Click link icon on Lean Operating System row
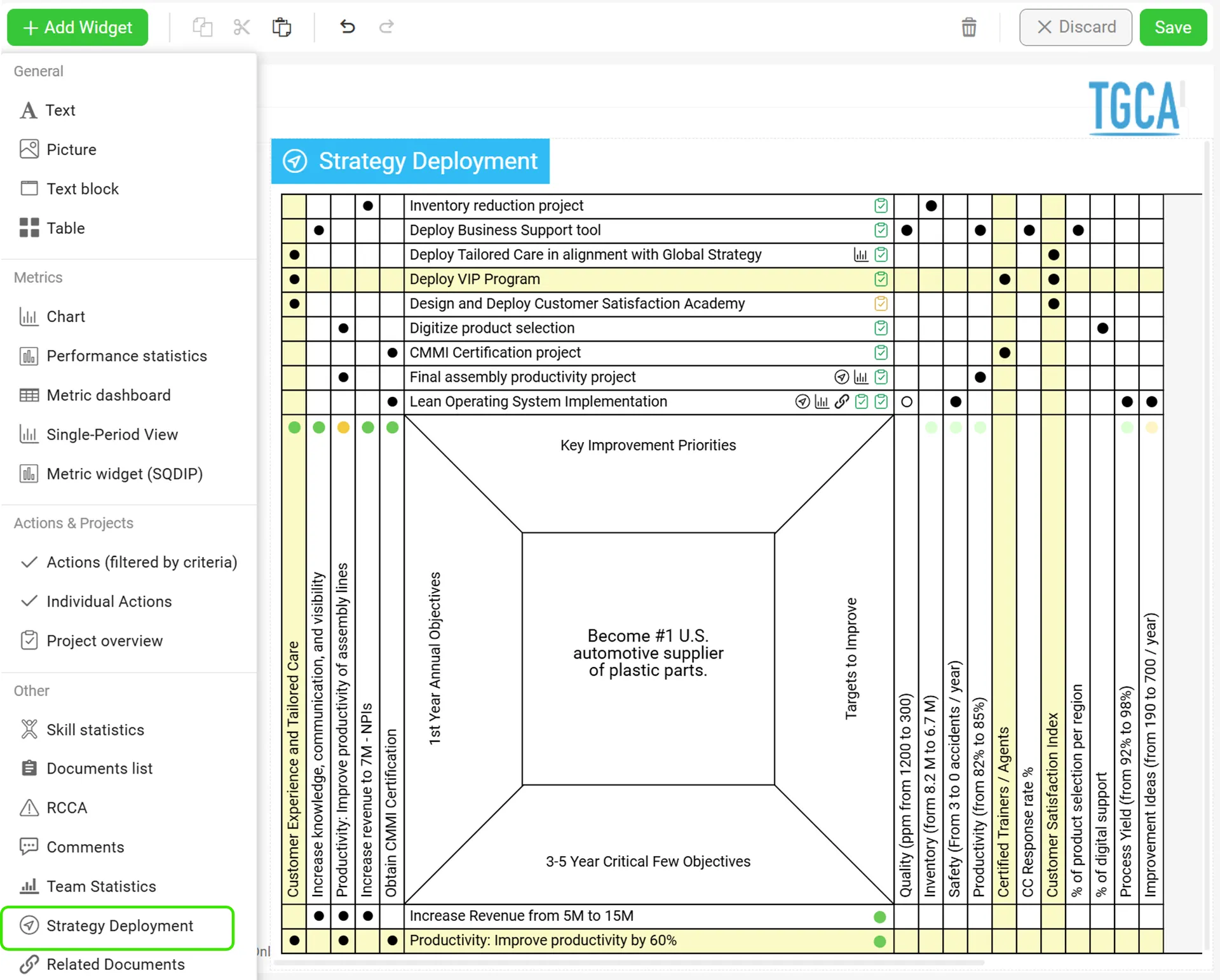 coord(842,401)
